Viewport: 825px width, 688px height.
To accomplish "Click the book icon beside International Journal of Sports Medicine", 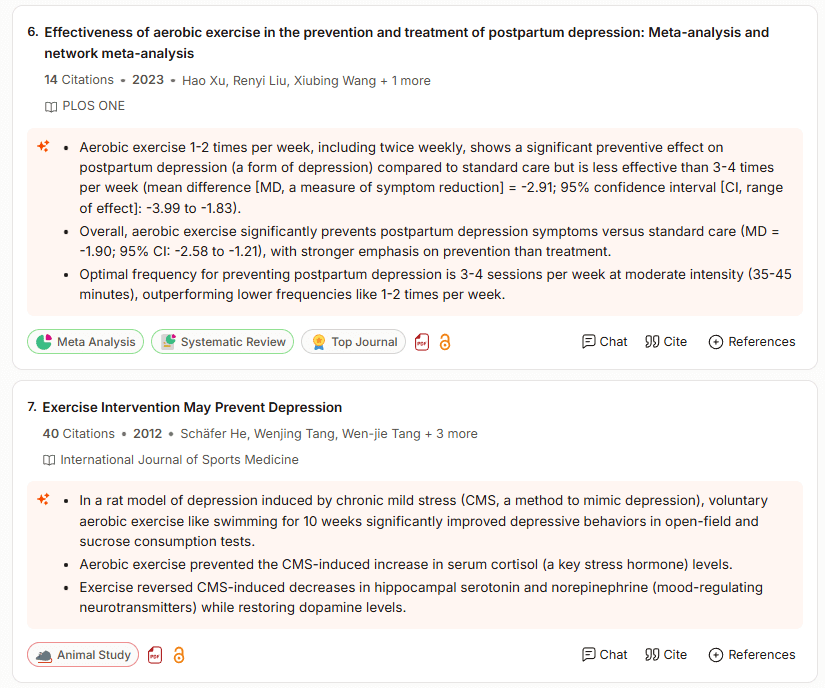I will (49, 460).
